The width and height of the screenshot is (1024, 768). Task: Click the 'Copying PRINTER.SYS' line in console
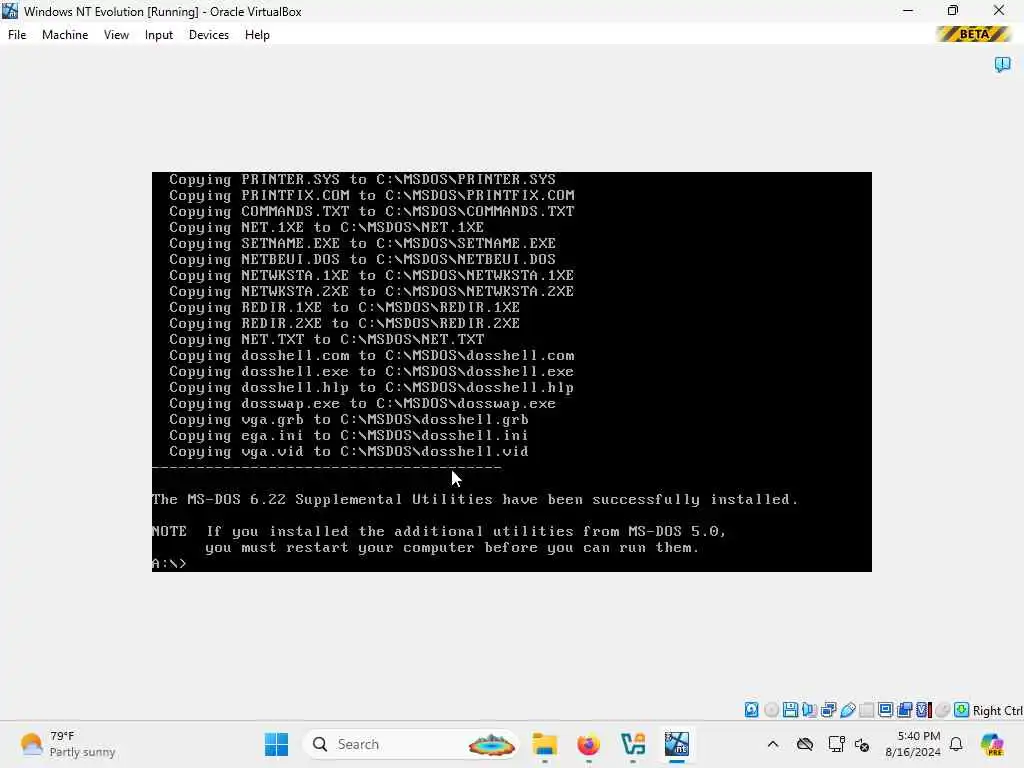tap(362, 180)
